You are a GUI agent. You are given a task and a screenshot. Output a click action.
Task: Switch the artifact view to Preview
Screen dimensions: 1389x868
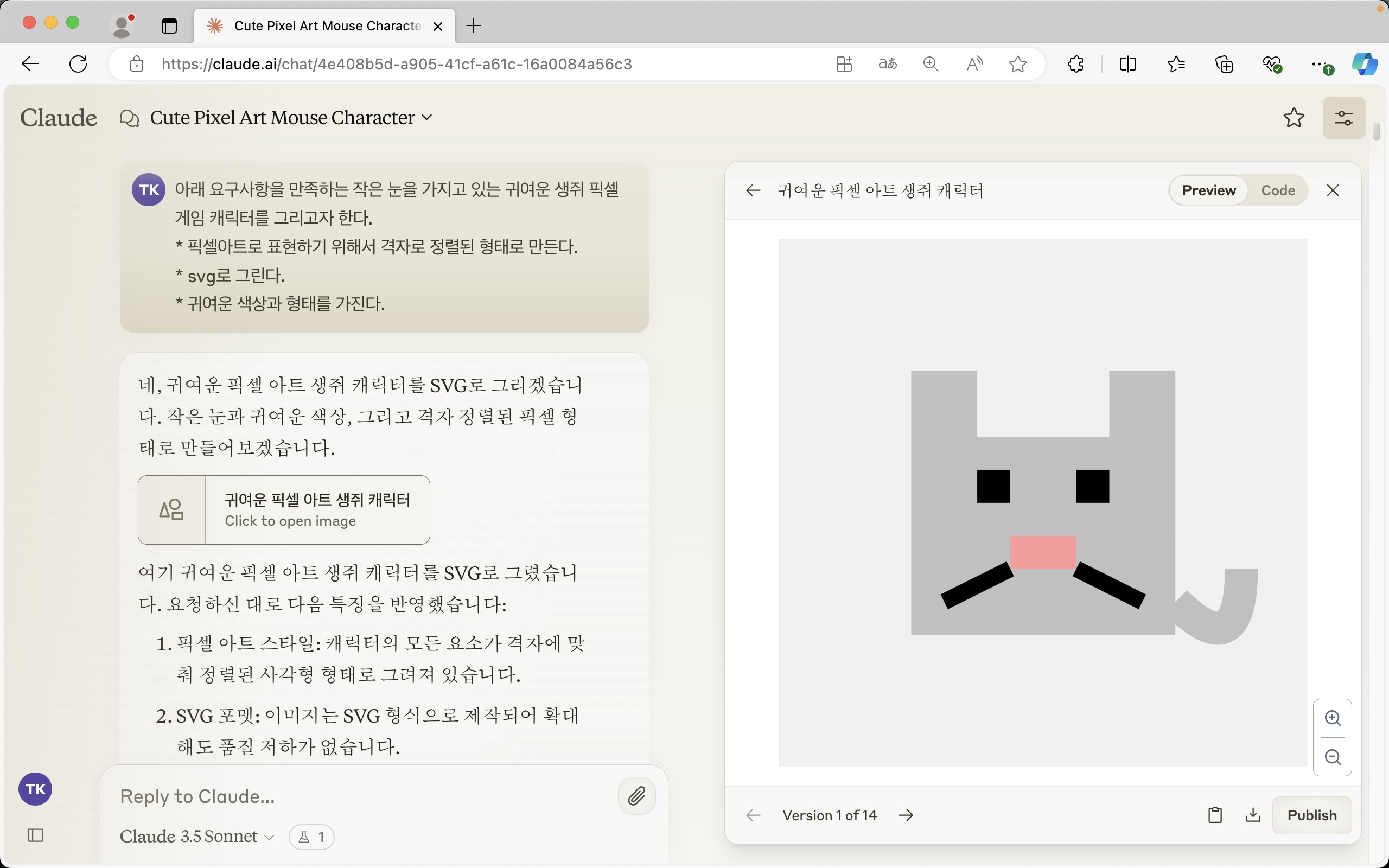click(x=1208, y=190)
